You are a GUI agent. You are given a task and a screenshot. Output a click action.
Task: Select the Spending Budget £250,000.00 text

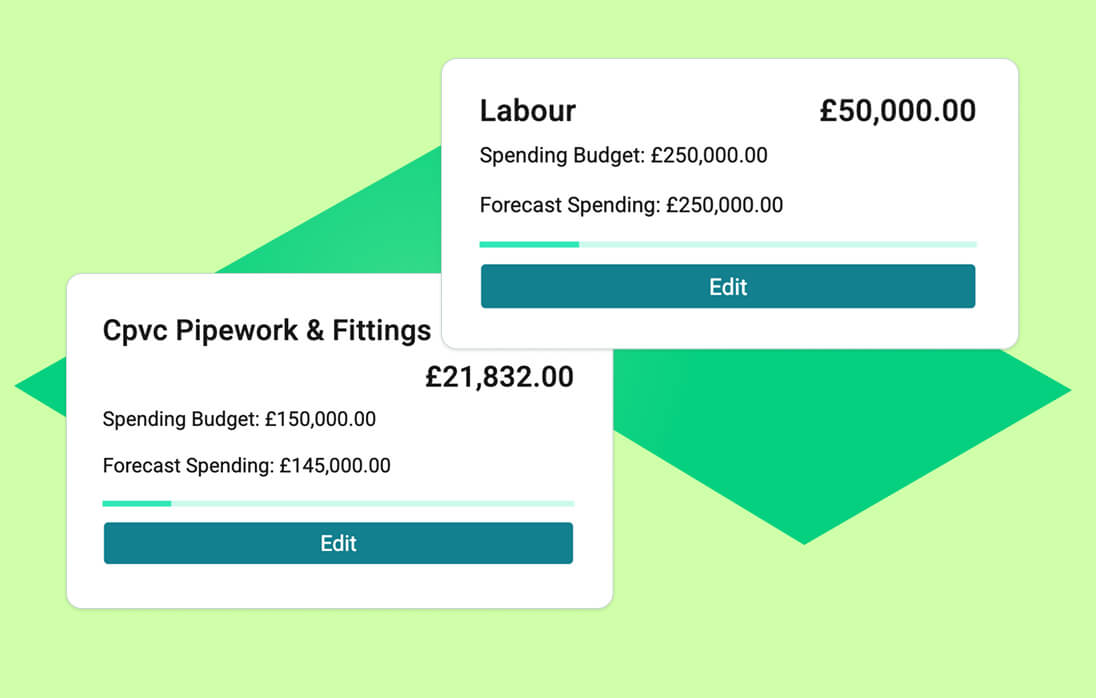623,155
